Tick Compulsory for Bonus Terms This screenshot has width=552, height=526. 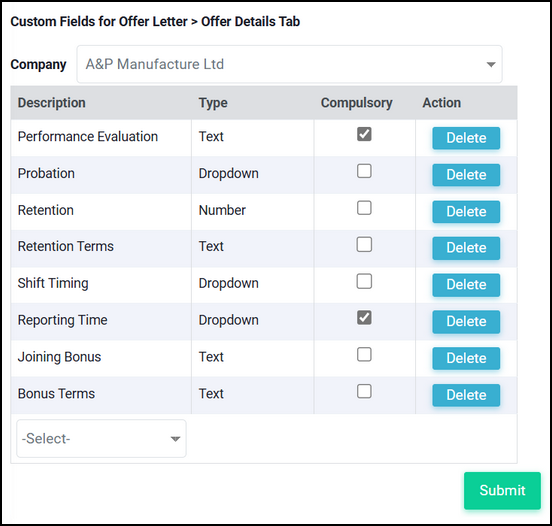[364, 391]
